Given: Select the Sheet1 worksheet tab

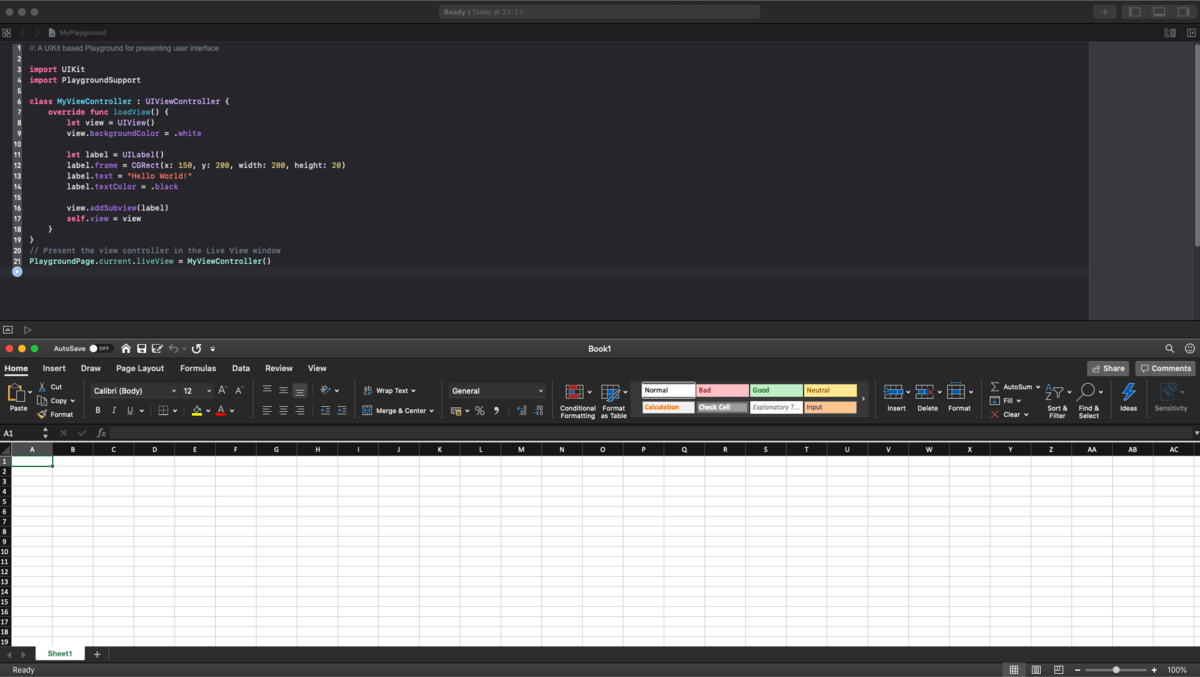Looking at the screenshot, I should (60, 654).
